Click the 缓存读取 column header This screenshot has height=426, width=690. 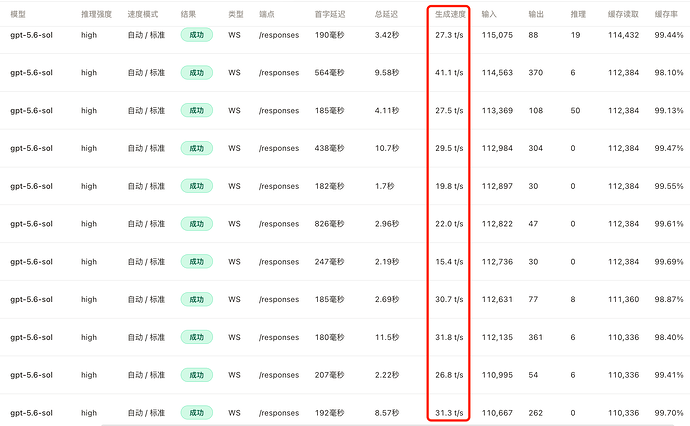click(623, 15)
